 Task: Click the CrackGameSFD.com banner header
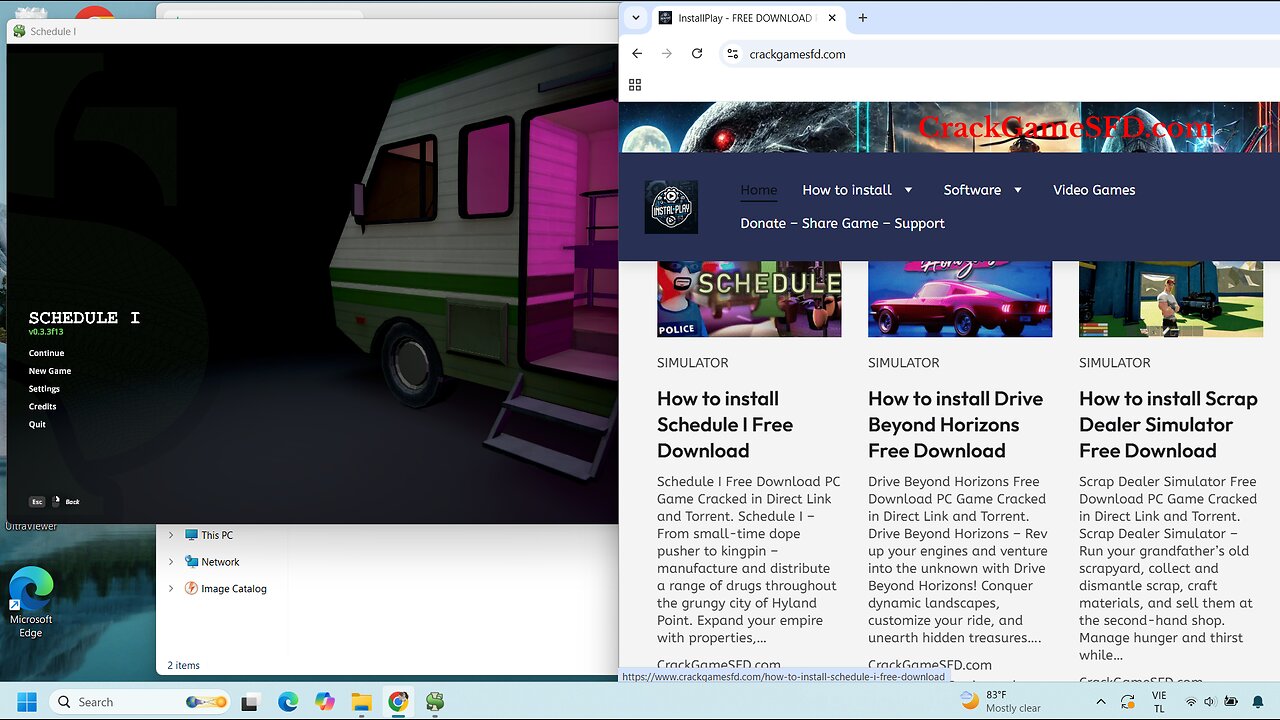[1065, 127]
